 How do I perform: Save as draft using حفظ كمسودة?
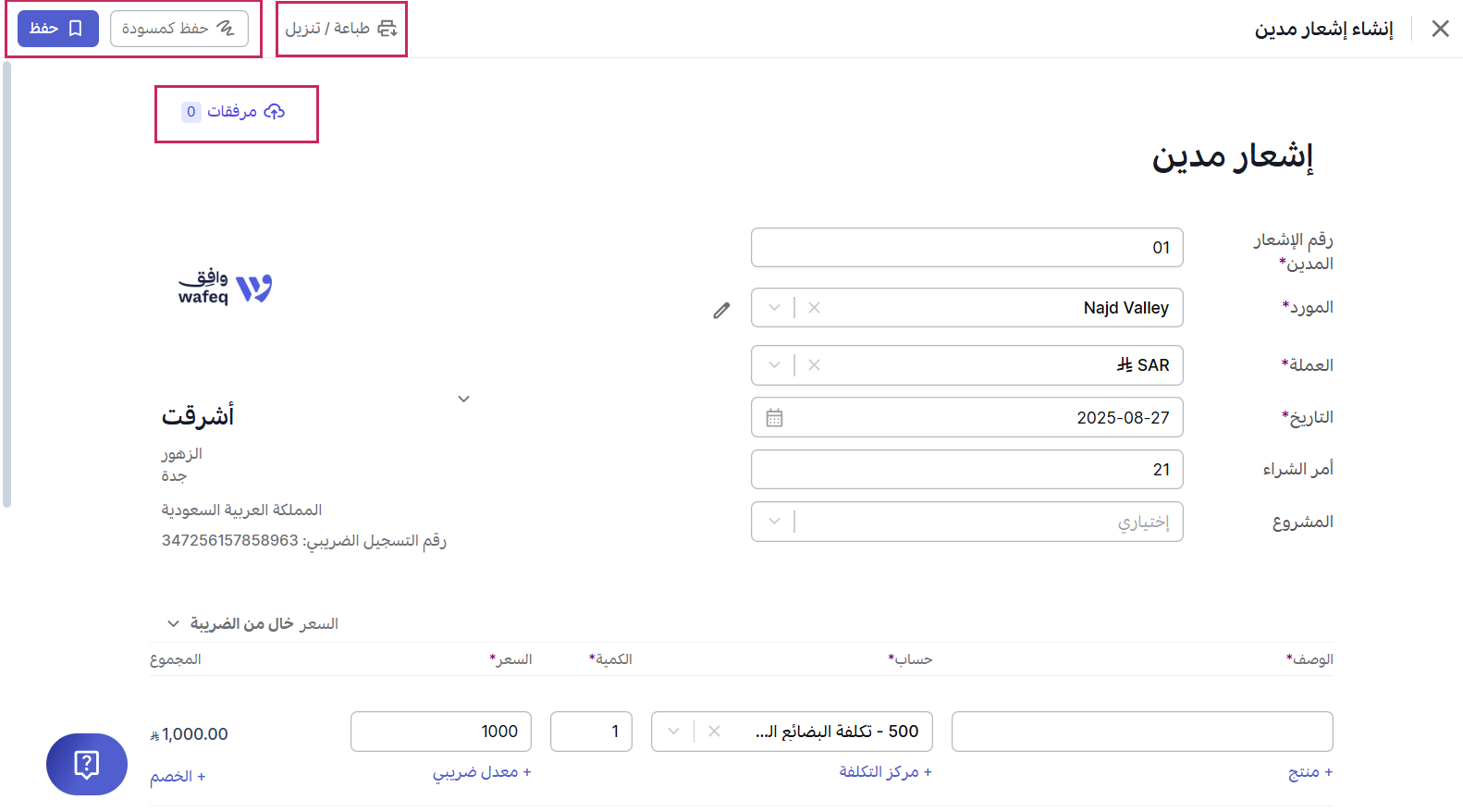click(178, 29)
